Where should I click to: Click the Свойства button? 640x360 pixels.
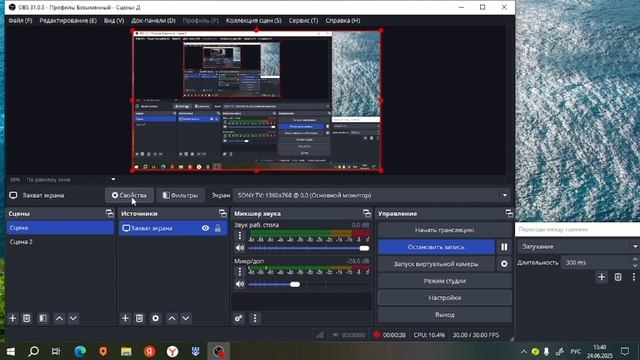click(x=129, y=196)
